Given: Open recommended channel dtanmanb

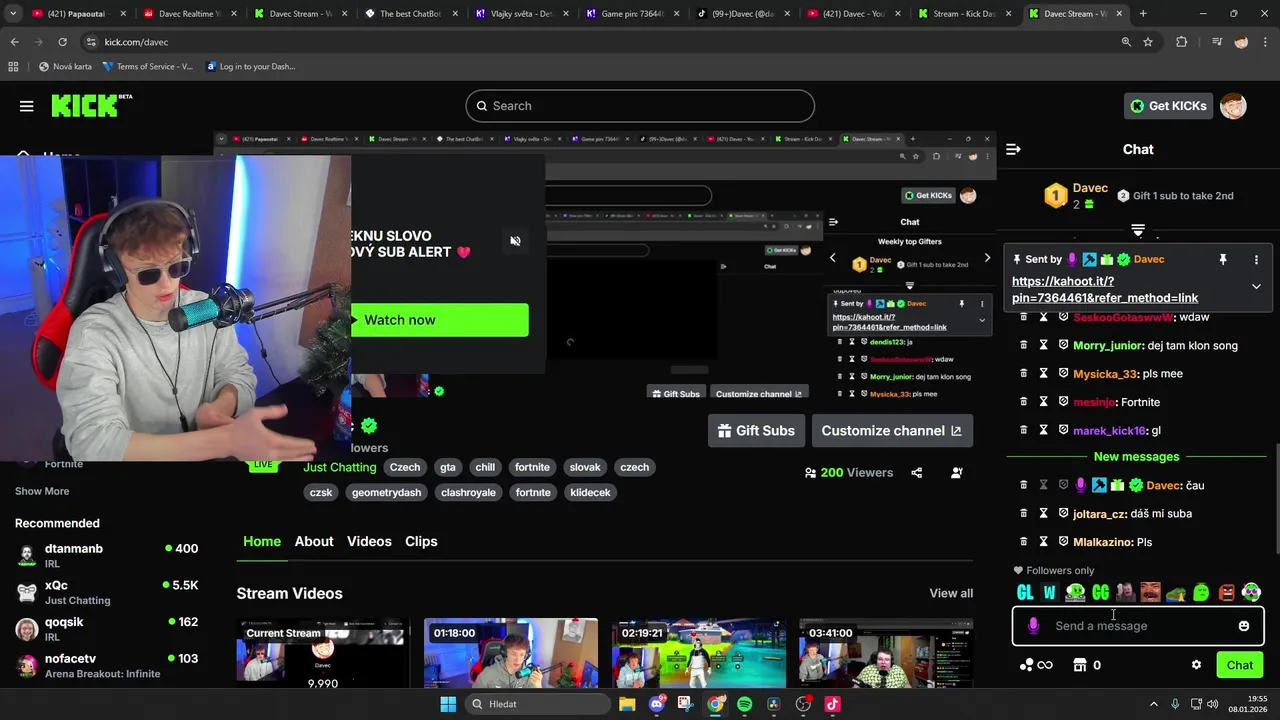Looking at the screenshot, I should coord(107,556).
